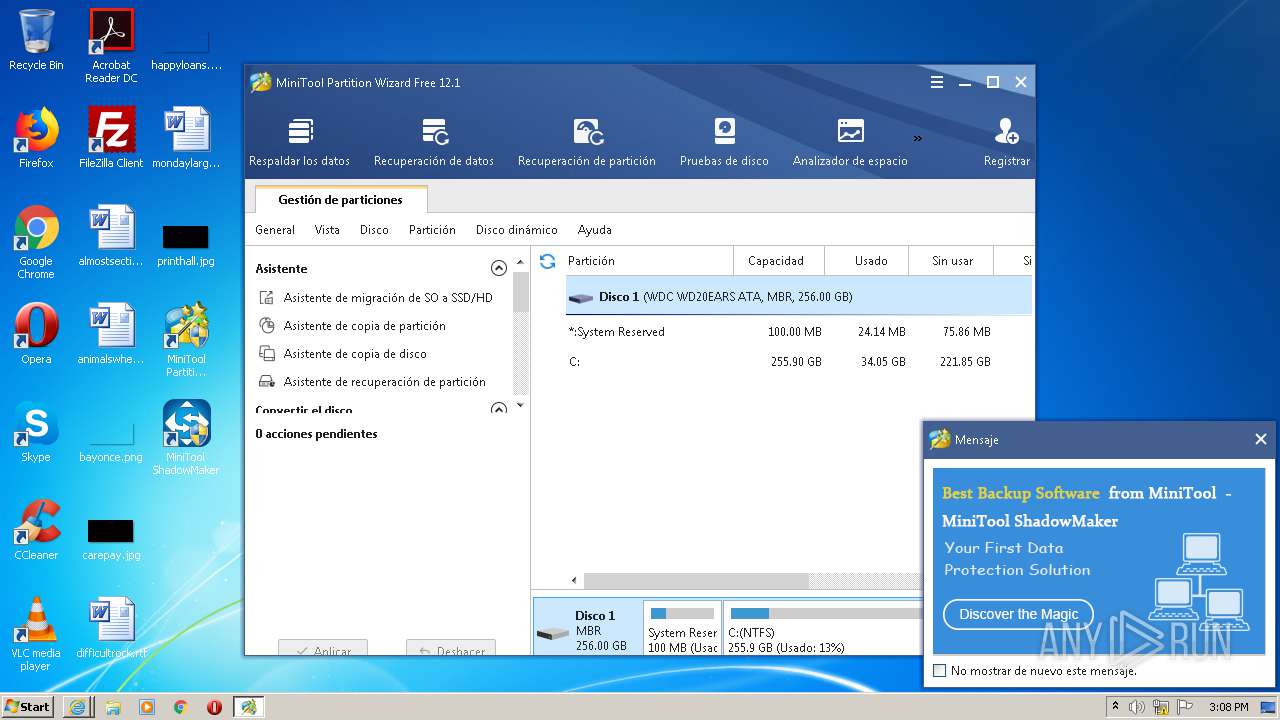Open Respaldar los datos tool

[x=299, y=142]
